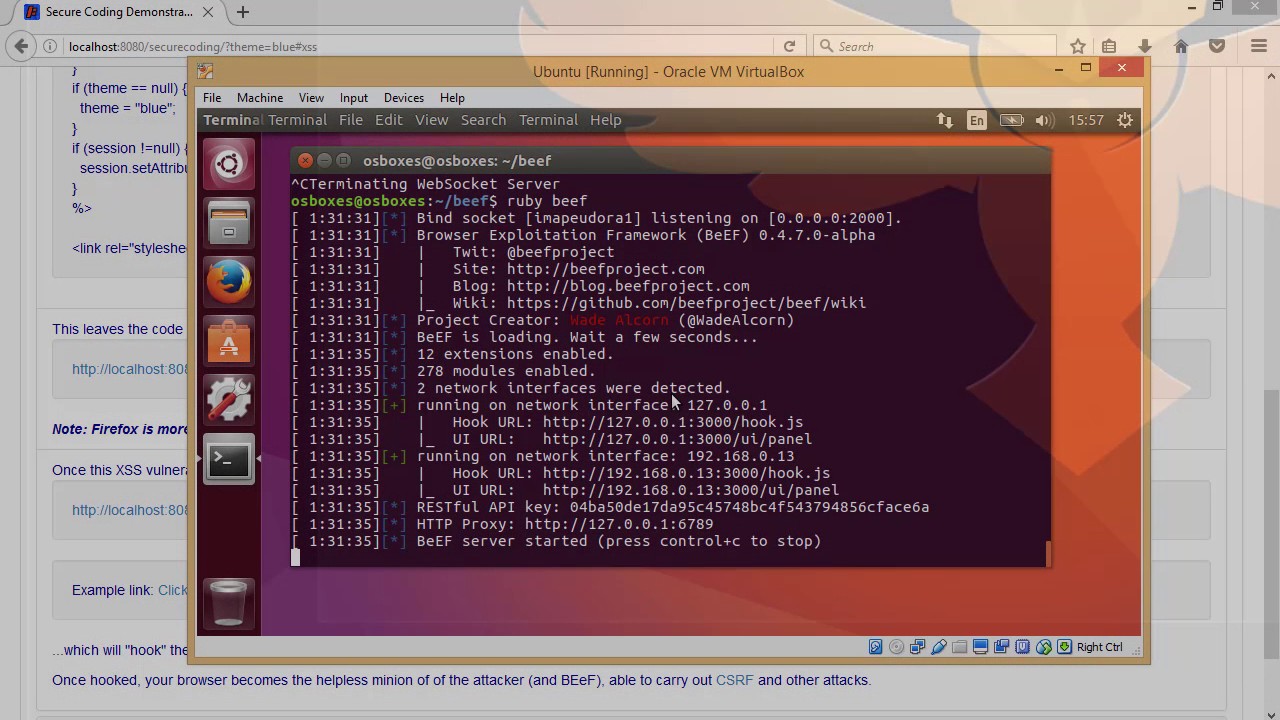Click battery indicator in Ubuntu panel
The image size is (1280, 720).
pos(1011,120)
